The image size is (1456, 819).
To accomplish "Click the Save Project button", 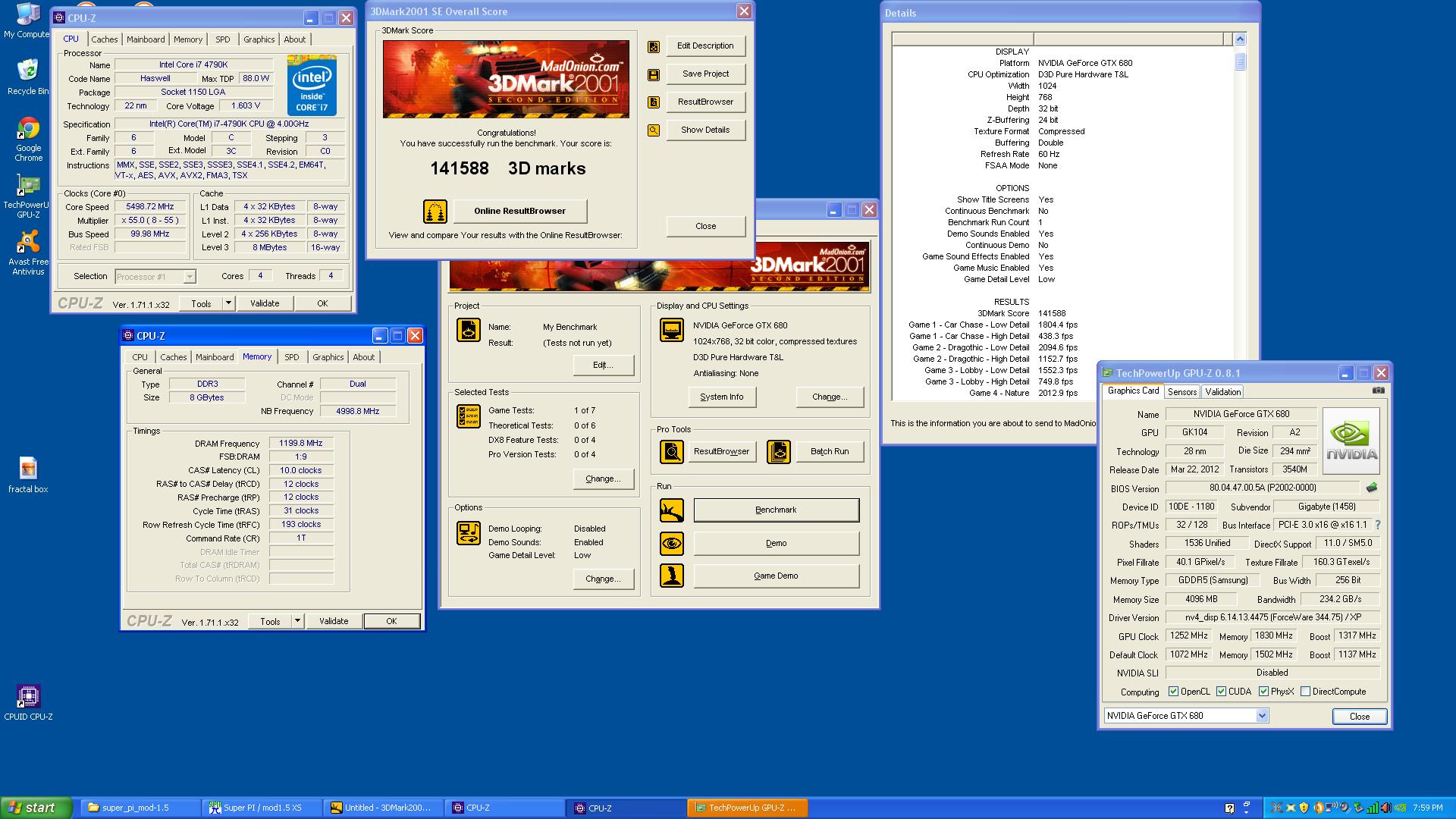I will [705, 74].
